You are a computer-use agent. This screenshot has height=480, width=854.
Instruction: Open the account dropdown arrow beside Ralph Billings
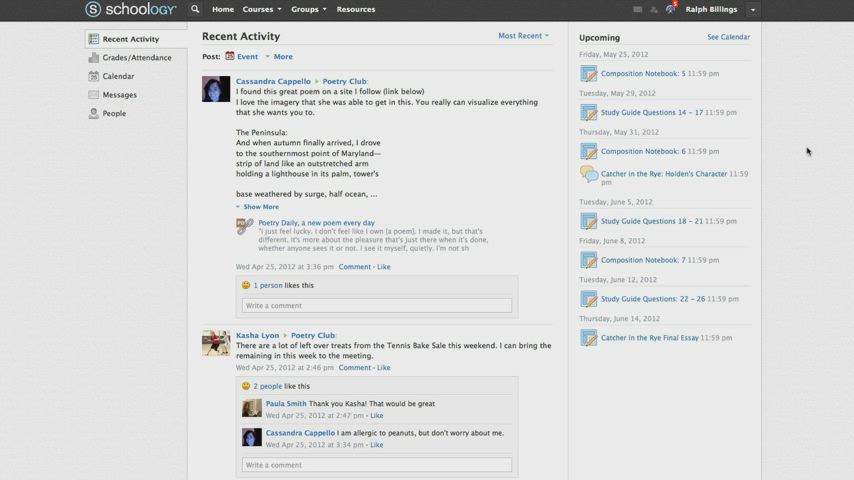tap(753, 10)
